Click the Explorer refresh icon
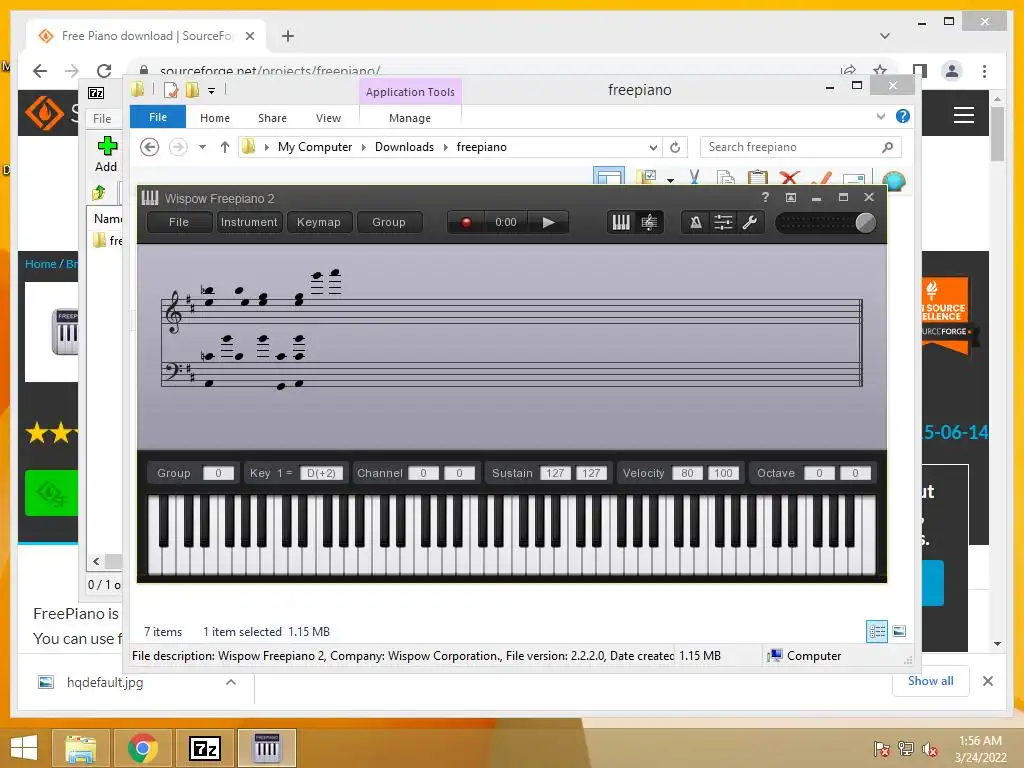The width and height of the screenshot is (1024, 768). tap(675, 148)
